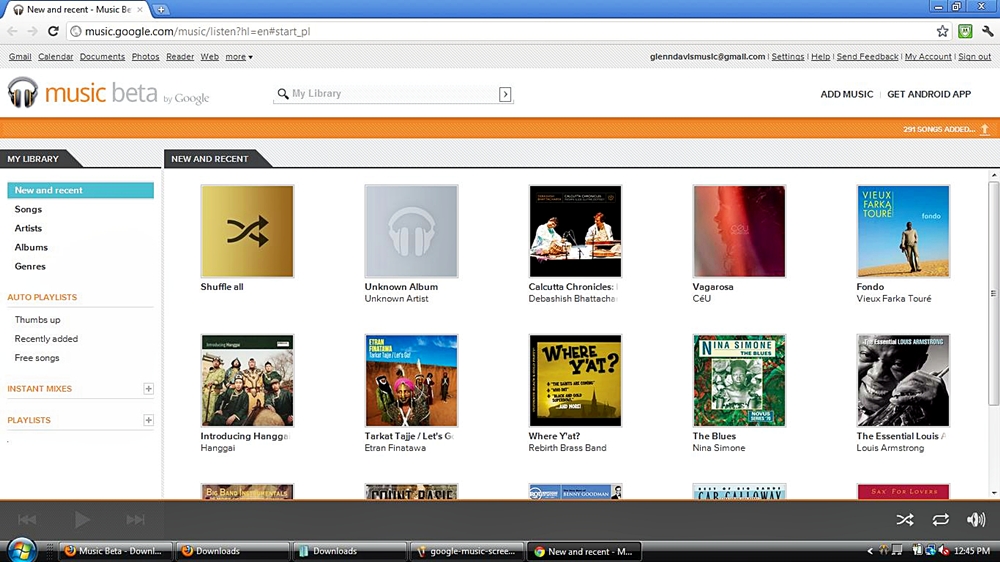Select Albums in My Library sidebar
The image size is (1000, 562).
[x=31, y=247]
